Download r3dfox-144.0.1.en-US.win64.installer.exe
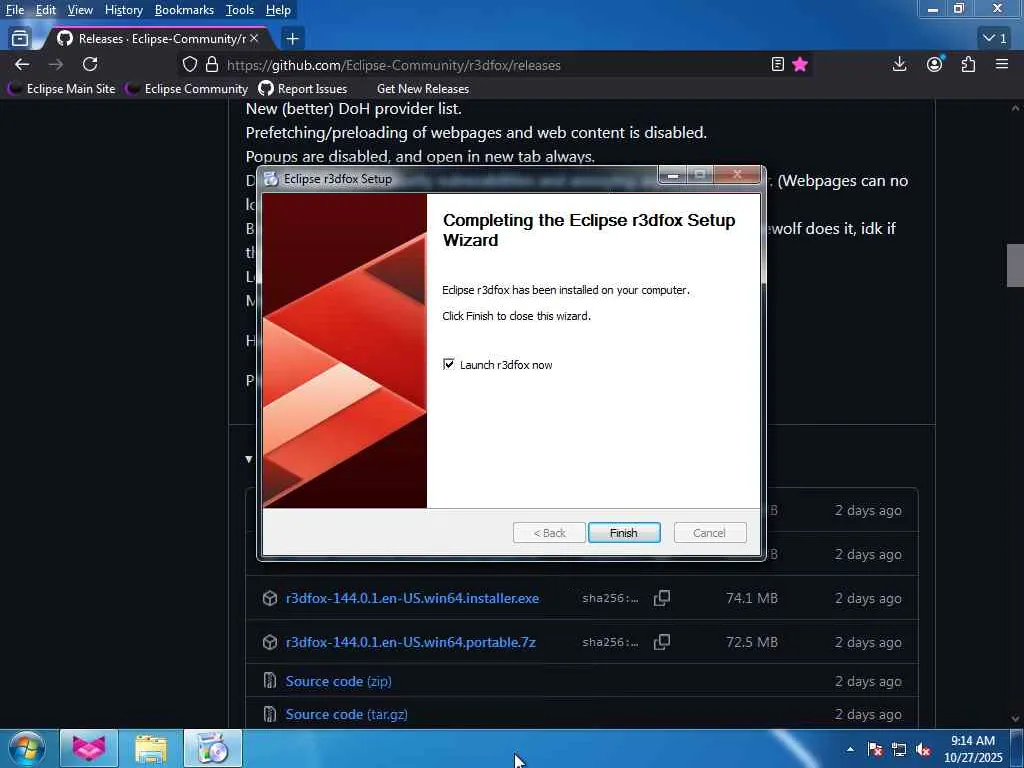Screen dimensions: 1024x768 pos(412,598)
